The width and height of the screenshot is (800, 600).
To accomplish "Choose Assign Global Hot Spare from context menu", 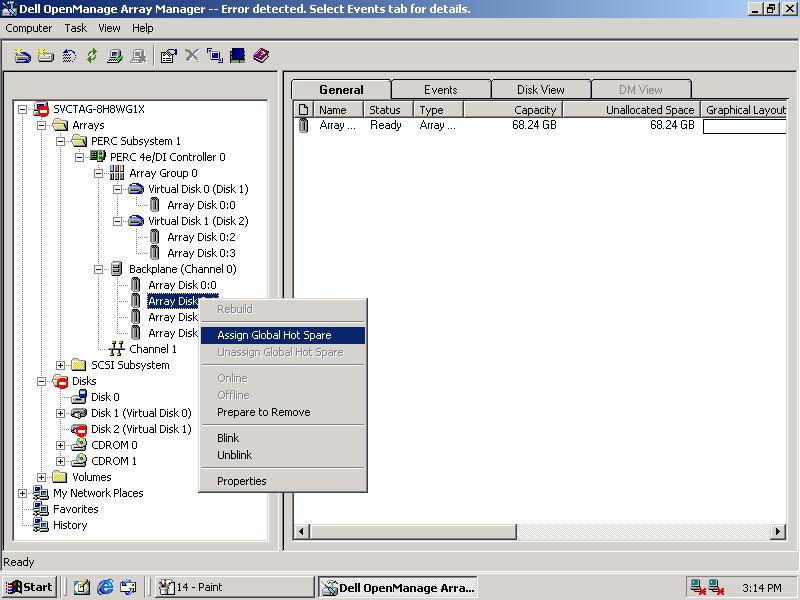I will point(283,335).
